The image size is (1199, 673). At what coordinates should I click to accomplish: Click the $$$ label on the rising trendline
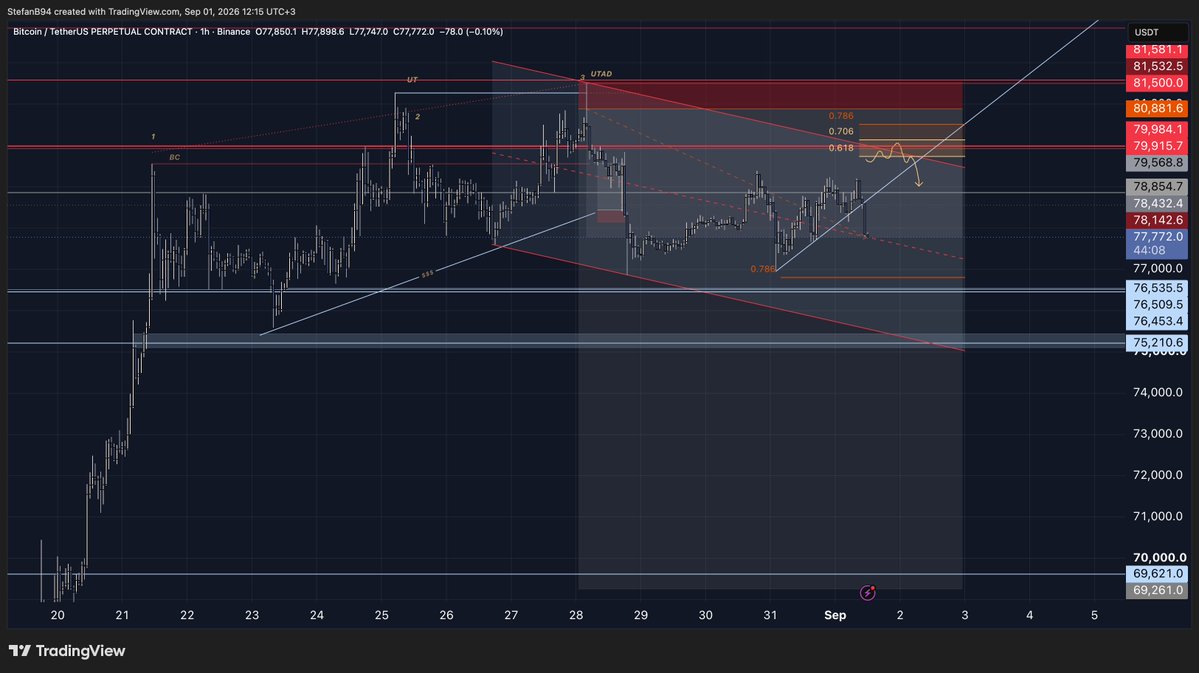(x=427, y=274)
